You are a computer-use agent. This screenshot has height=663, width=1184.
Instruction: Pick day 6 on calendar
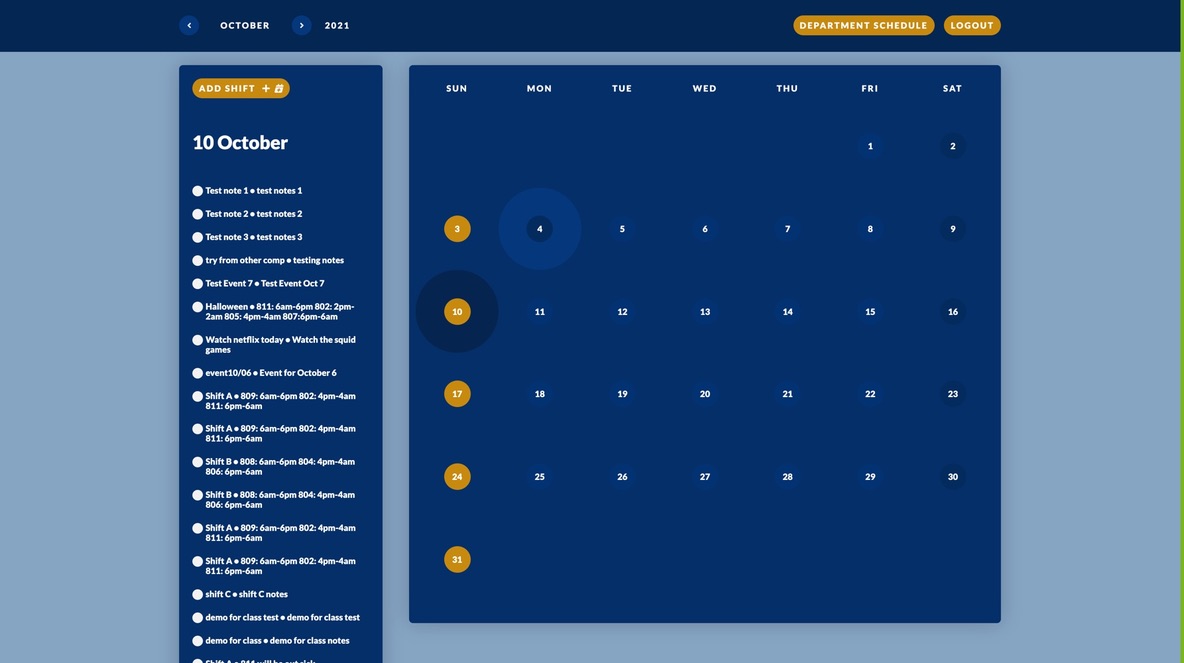[705, 229]
